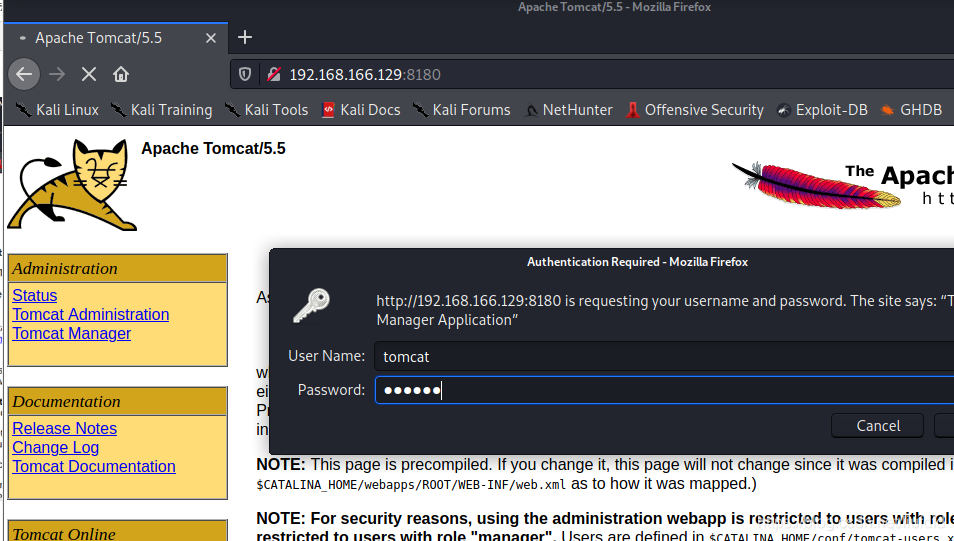Open a new tab with plus icon
This screenshot has width=954, height=541.
click(x=245, y=38)
